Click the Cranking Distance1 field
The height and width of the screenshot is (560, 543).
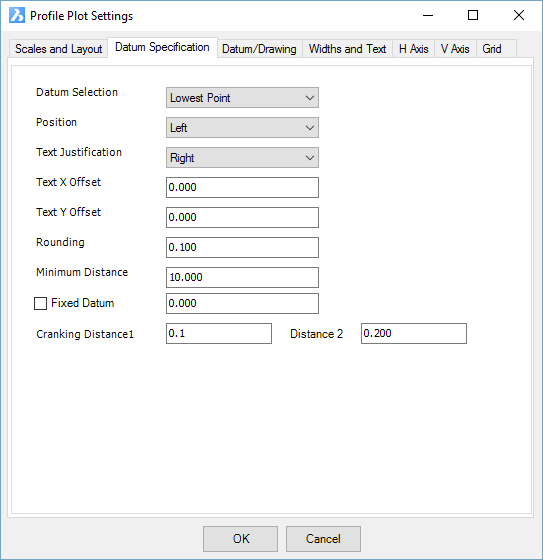point(219,334)
